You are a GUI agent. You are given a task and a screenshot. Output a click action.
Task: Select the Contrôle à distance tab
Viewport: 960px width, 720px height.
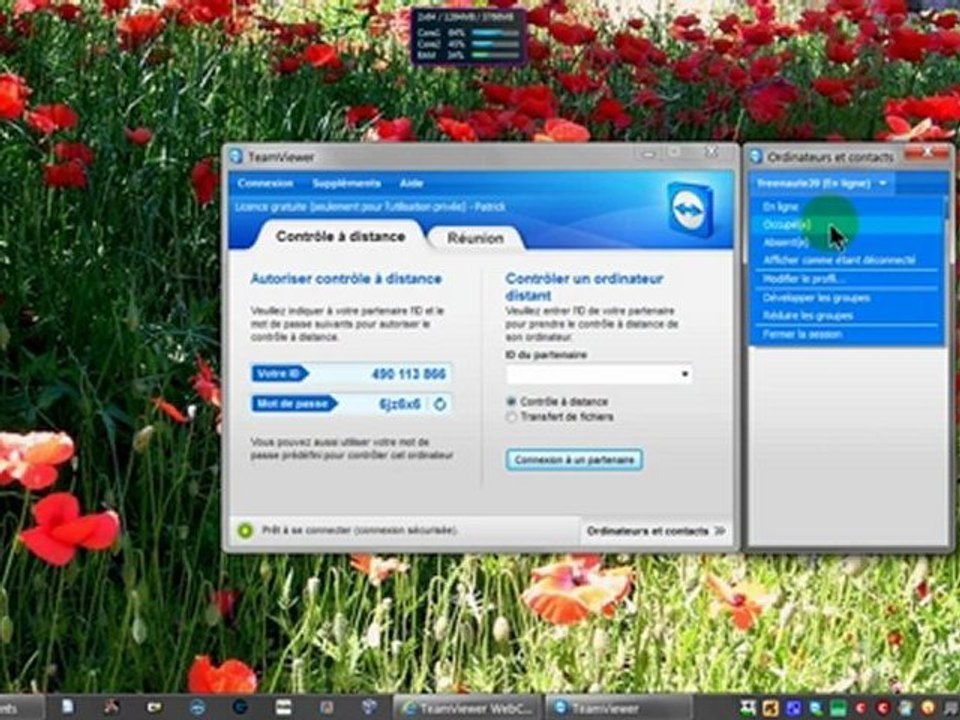pos(340,236)
